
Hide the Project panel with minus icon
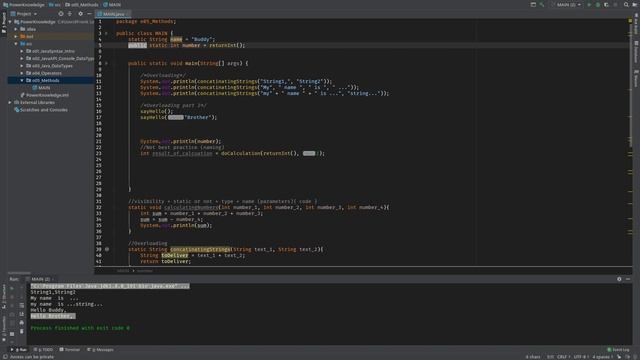(x=89, y=14)
